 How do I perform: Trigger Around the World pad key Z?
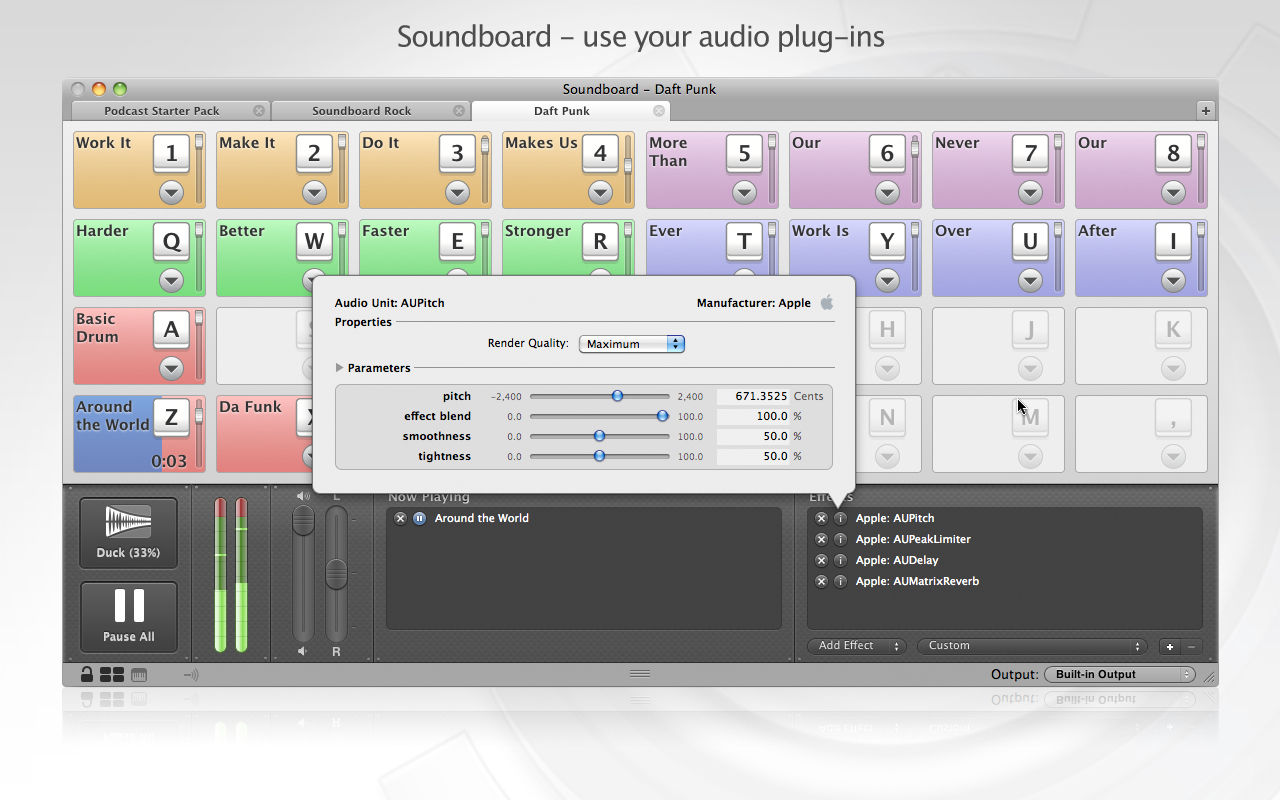tap(171, 417)
